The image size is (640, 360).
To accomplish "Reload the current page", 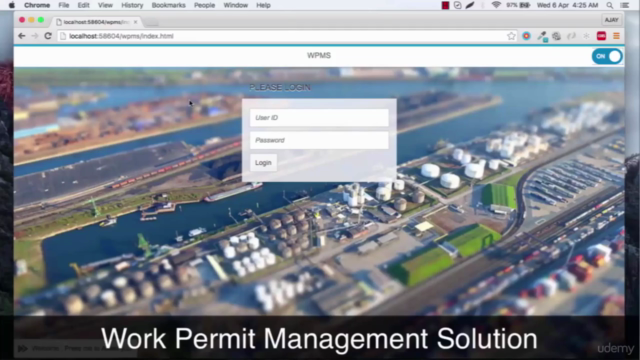I will coord(48,36).
